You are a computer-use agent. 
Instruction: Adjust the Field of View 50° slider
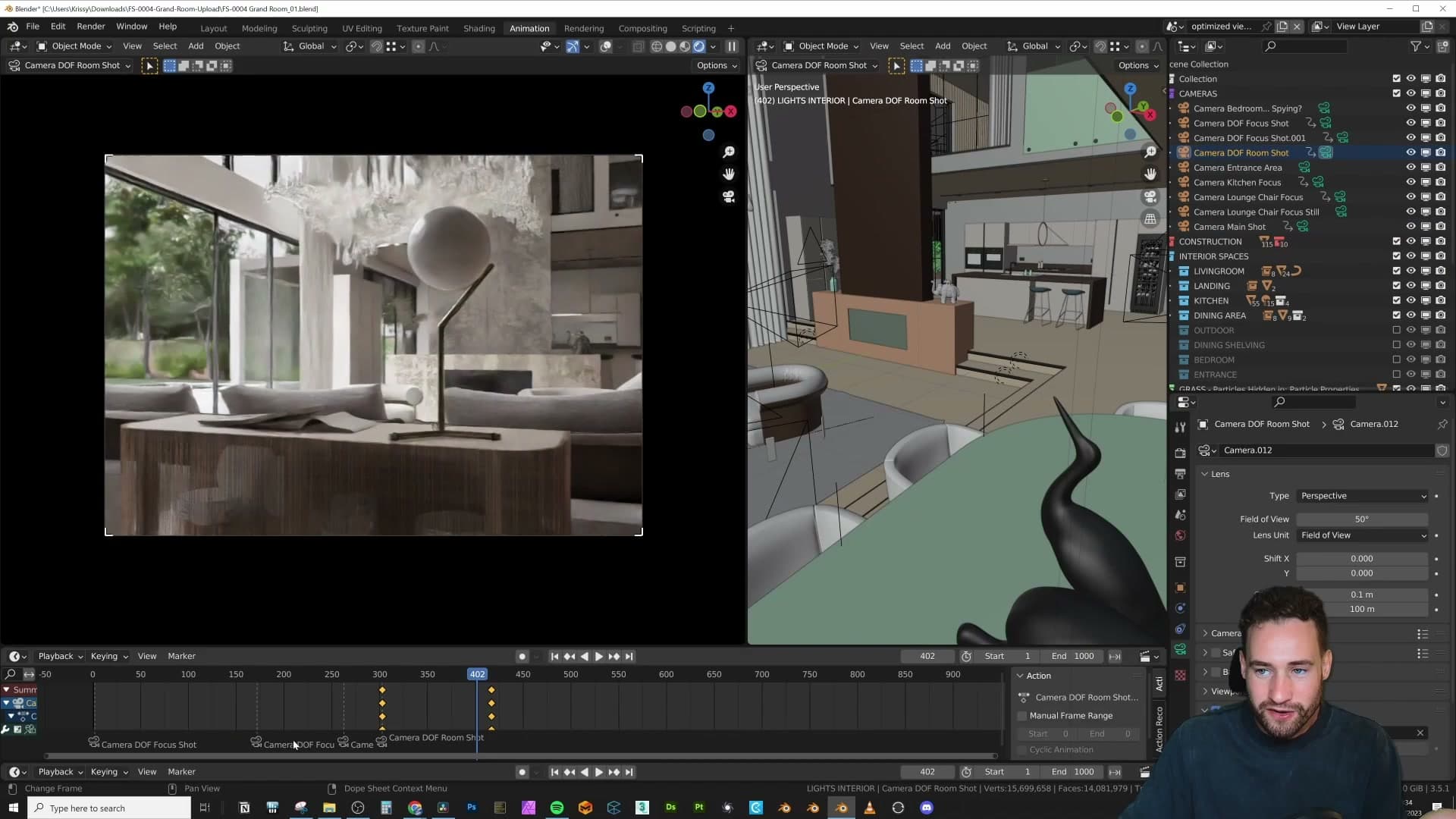coord(1362,519)
